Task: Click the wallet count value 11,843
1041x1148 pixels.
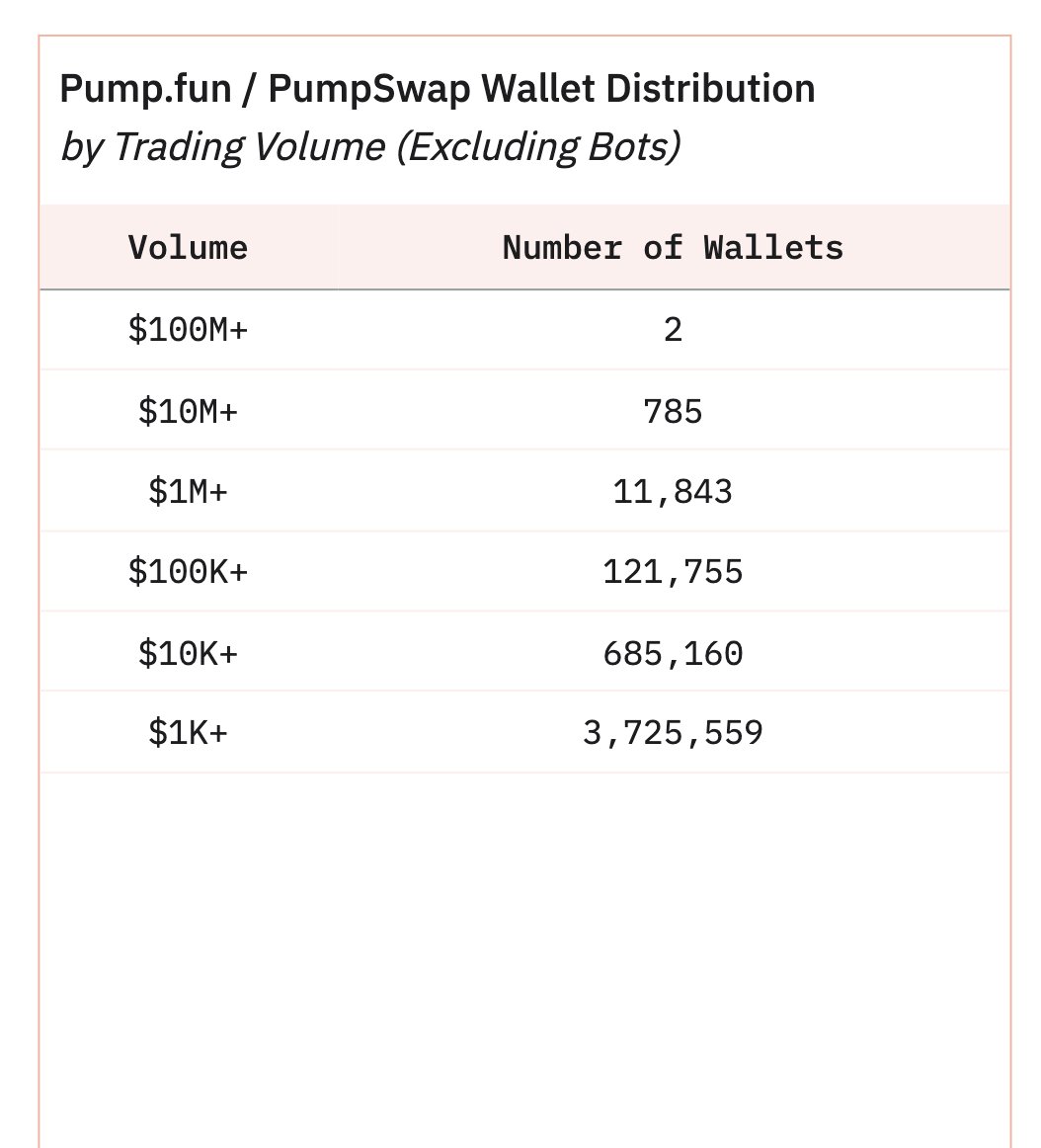Action: click(673, 491)
